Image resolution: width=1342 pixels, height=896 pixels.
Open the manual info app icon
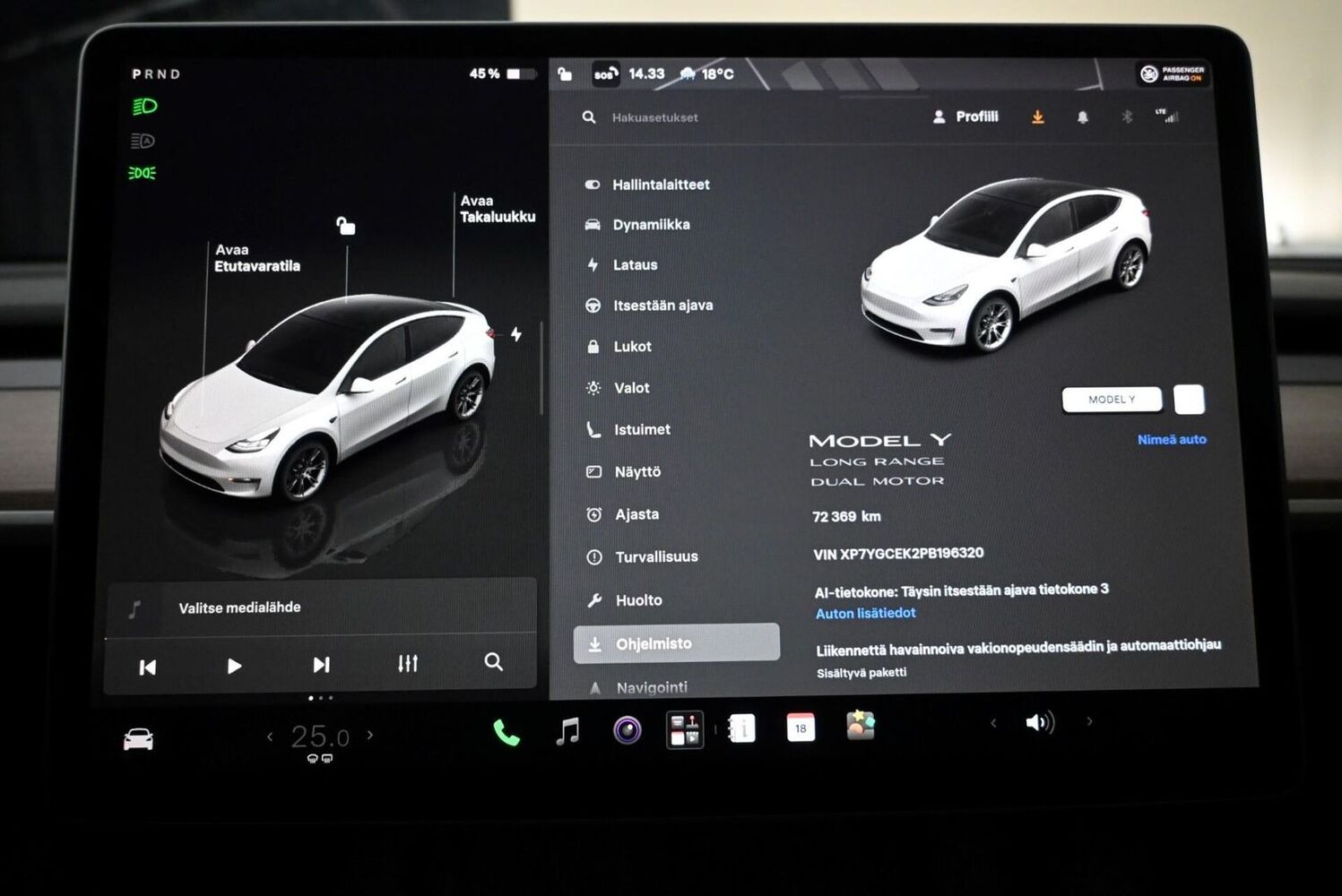742,728
